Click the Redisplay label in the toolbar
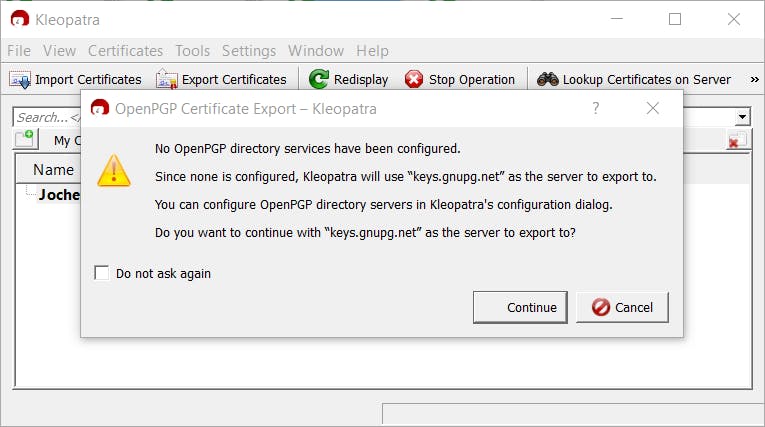 point(361,80)
